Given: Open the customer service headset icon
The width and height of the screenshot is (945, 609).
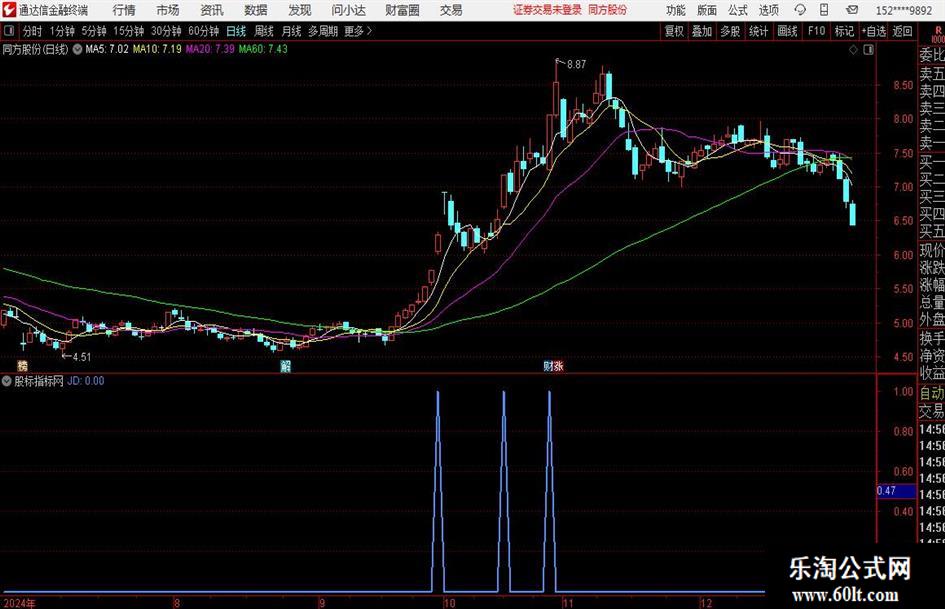Looking at the screenshot, I should [x=800, y=10].
